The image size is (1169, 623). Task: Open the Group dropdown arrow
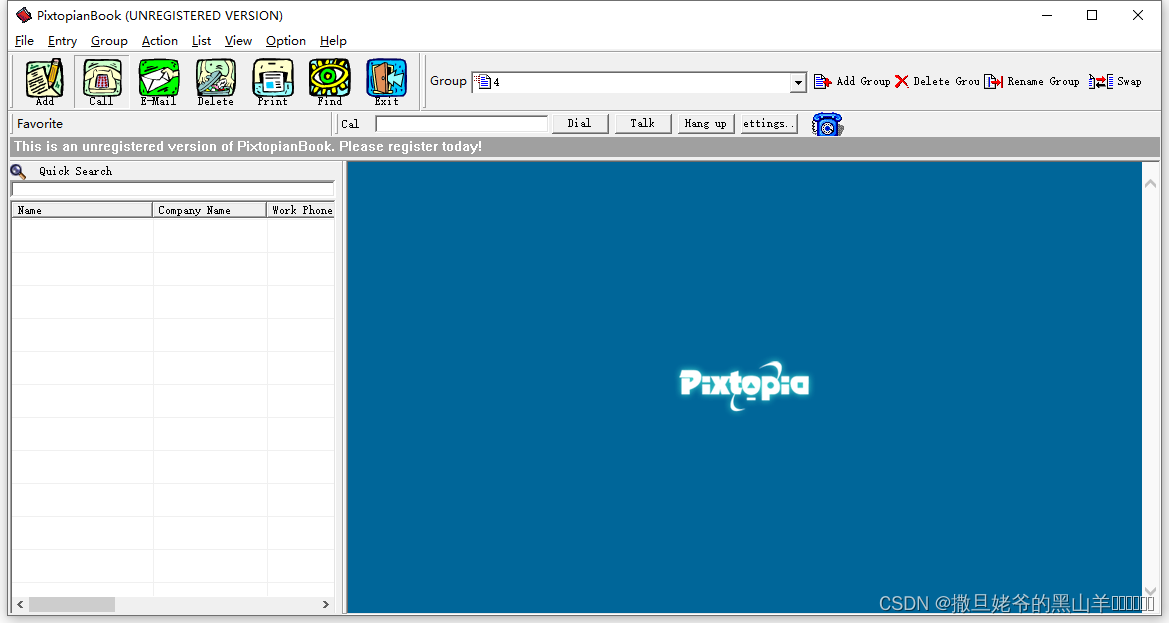click(798, 82)
